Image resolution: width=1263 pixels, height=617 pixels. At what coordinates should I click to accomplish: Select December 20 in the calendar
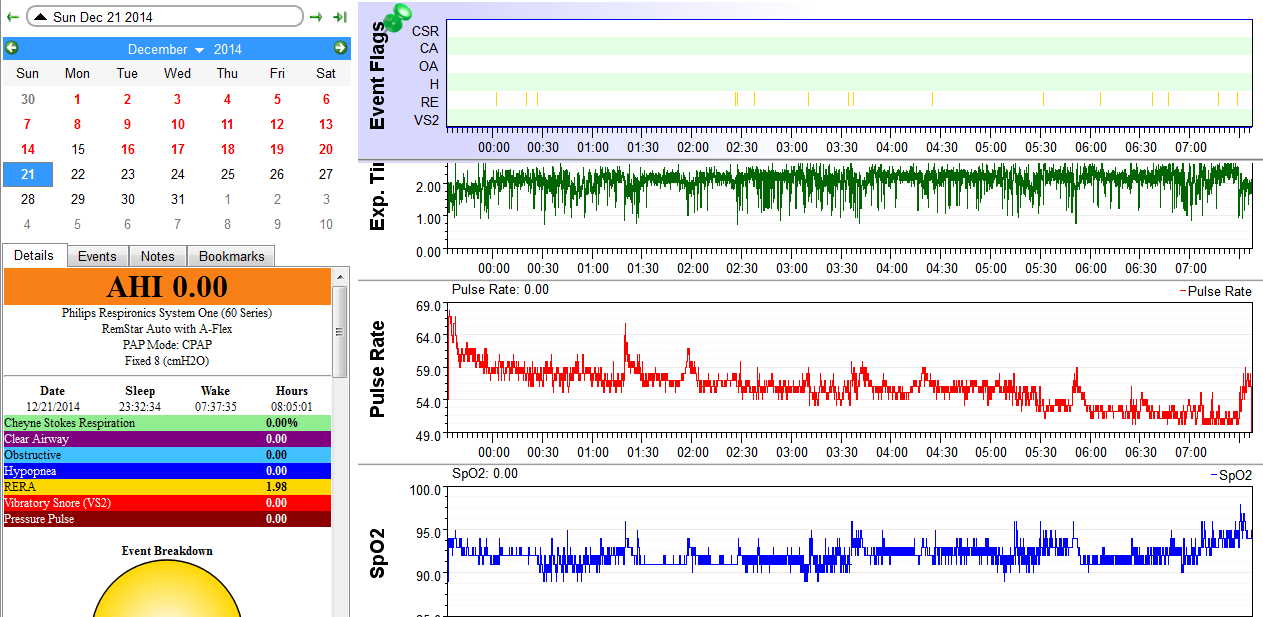tap(326, 149)
